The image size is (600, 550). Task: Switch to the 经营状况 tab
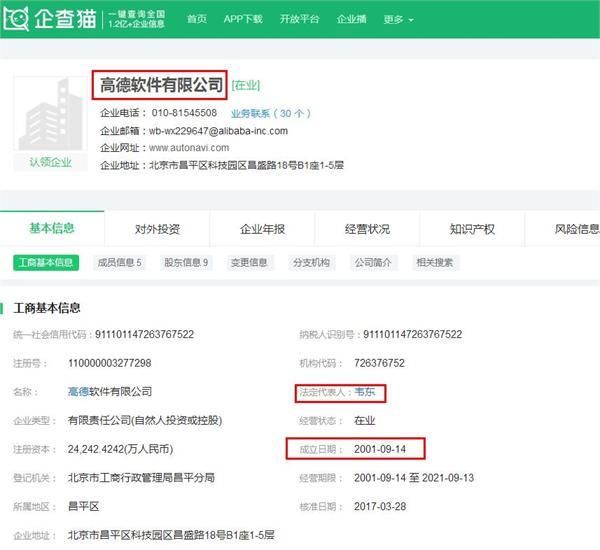click(367, 229)
